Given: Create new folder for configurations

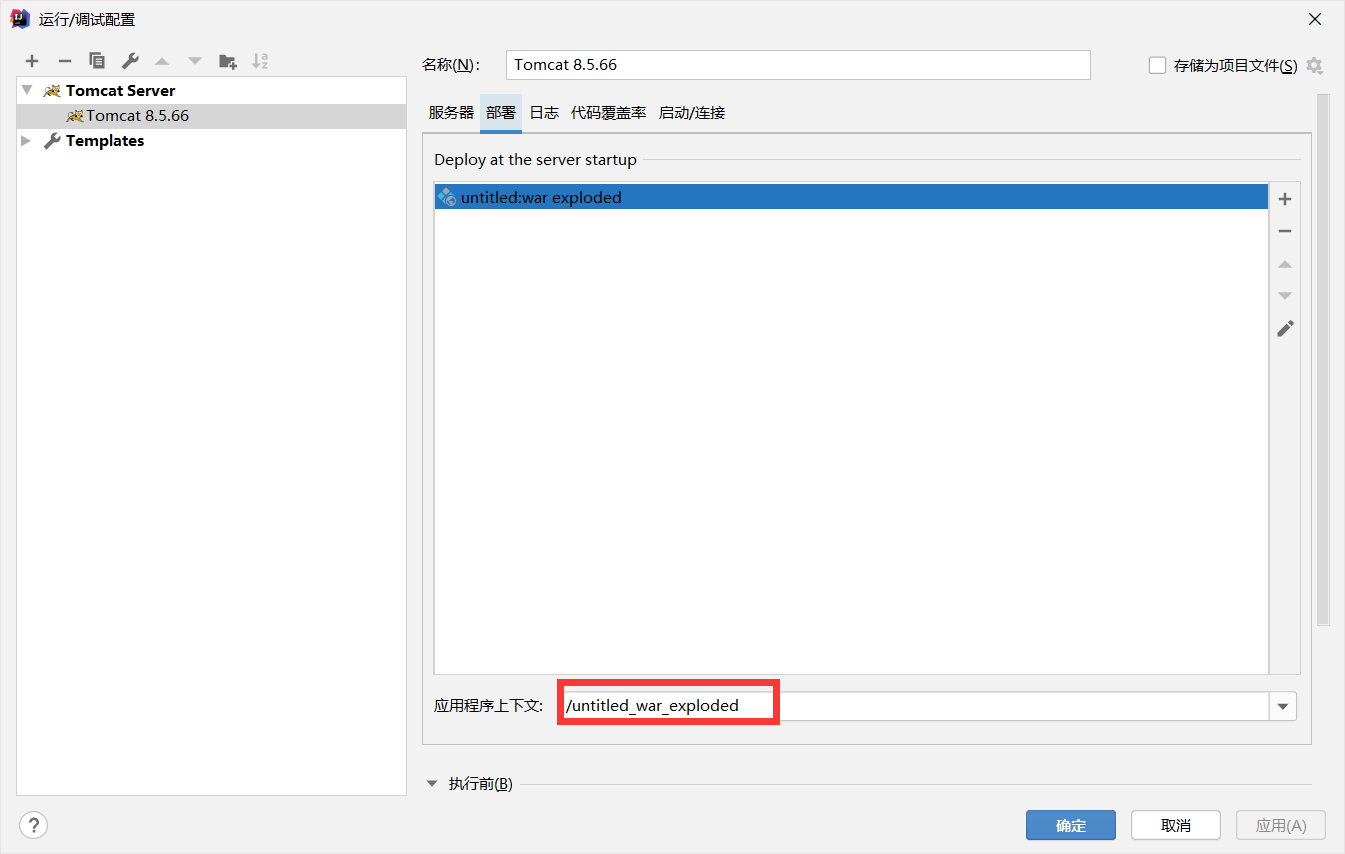Looking at the screenshot, I should point(228,61).
